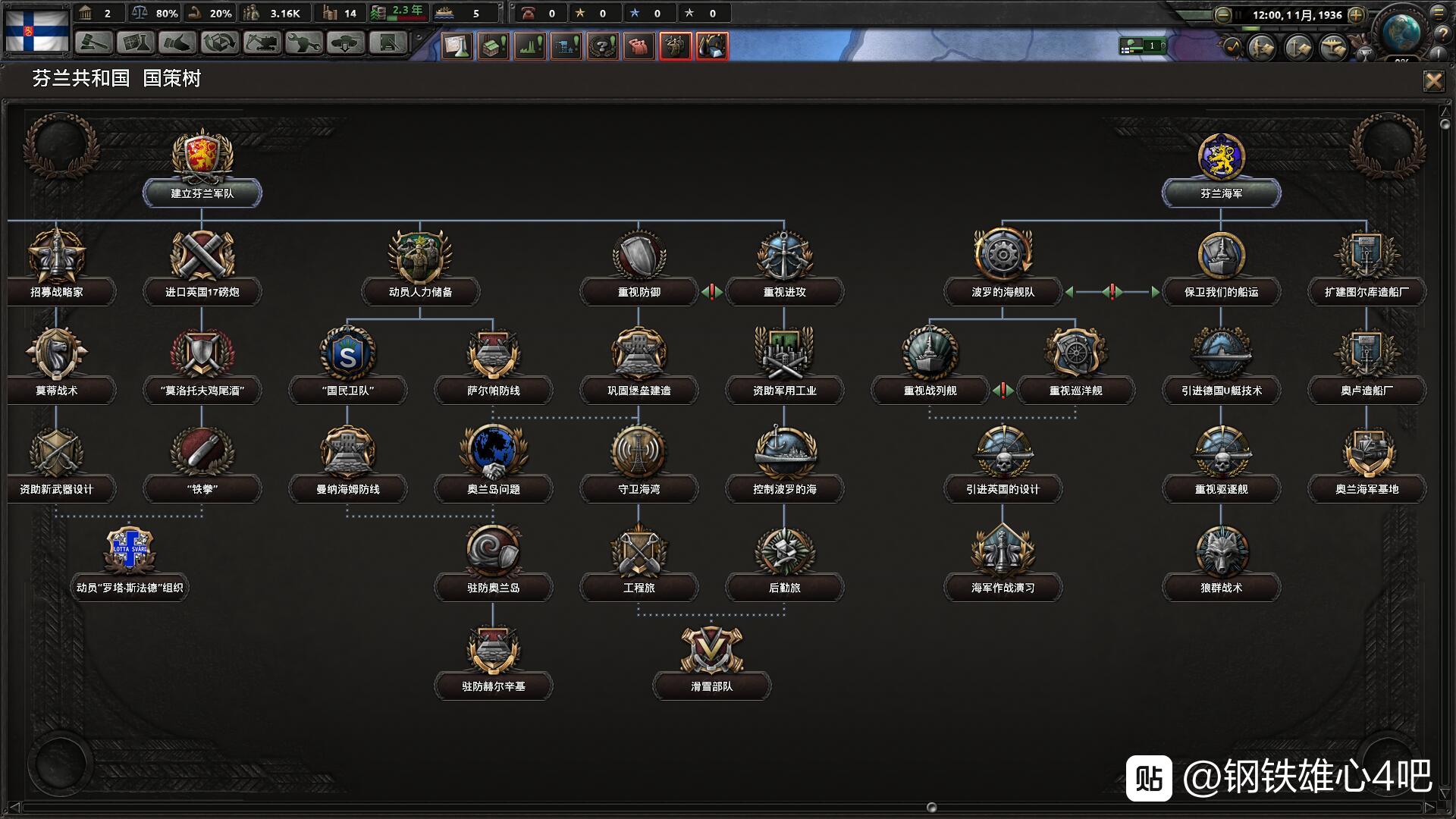Open the construction crane menu
The image size is (1456, 819).
coord(262,43)
